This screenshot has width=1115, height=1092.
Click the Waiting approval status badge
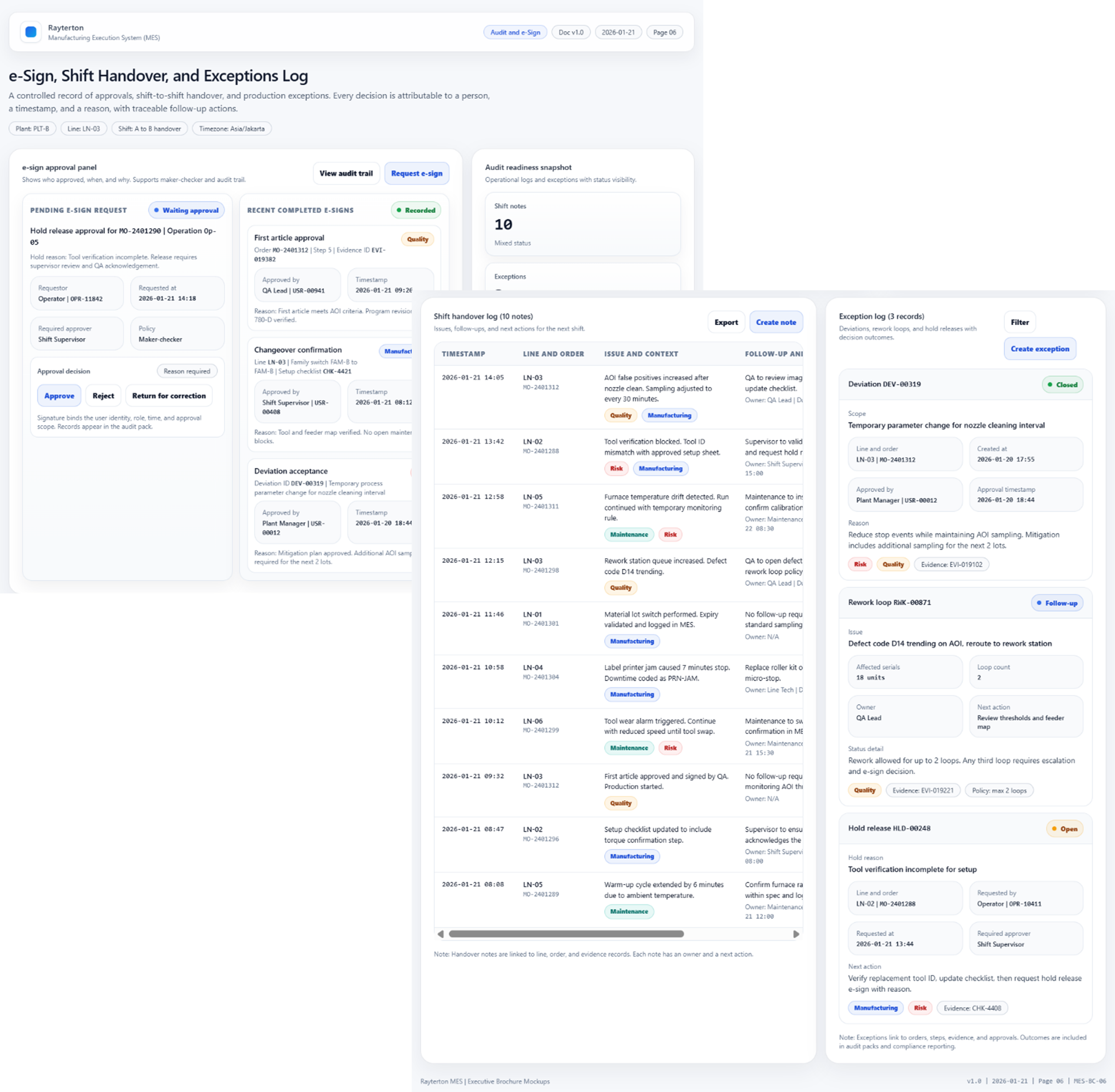point(186,211)
